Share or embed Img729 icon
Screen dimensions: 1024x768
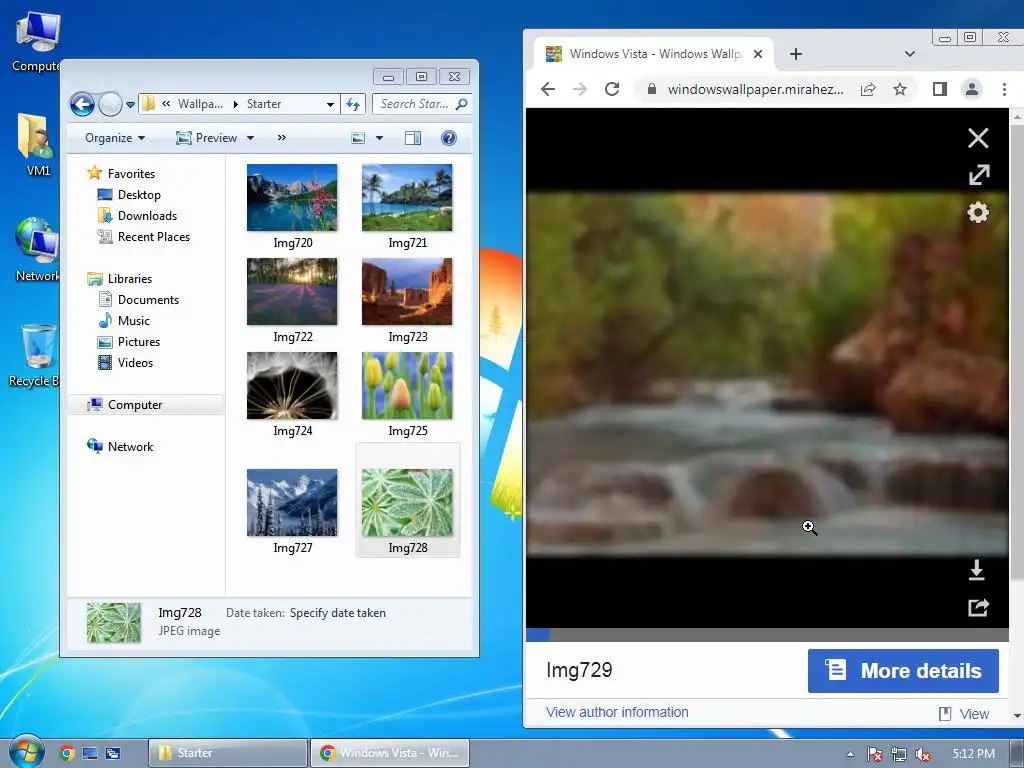(x=978, y=607)
